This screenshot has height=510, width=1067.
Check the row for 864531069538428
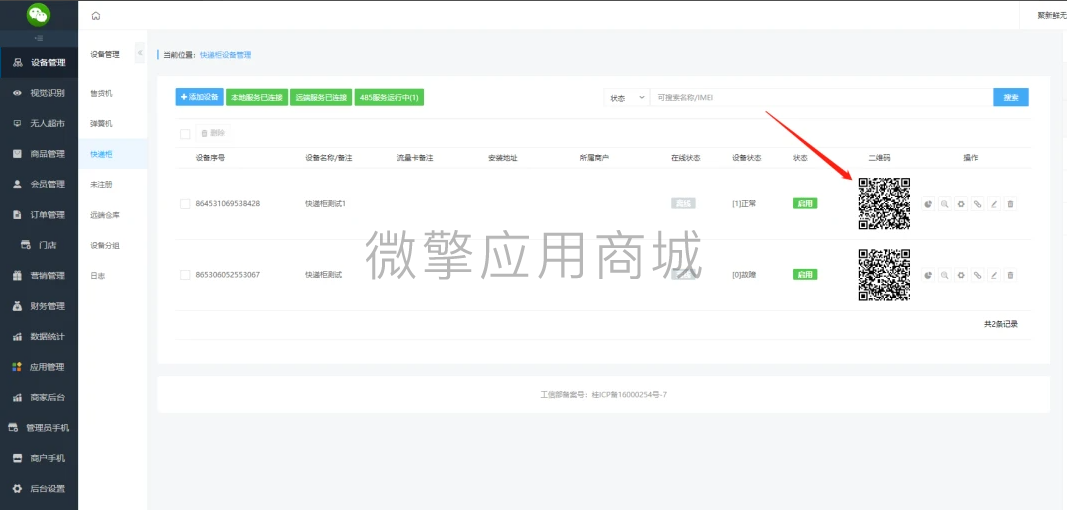tap(185, 204)
